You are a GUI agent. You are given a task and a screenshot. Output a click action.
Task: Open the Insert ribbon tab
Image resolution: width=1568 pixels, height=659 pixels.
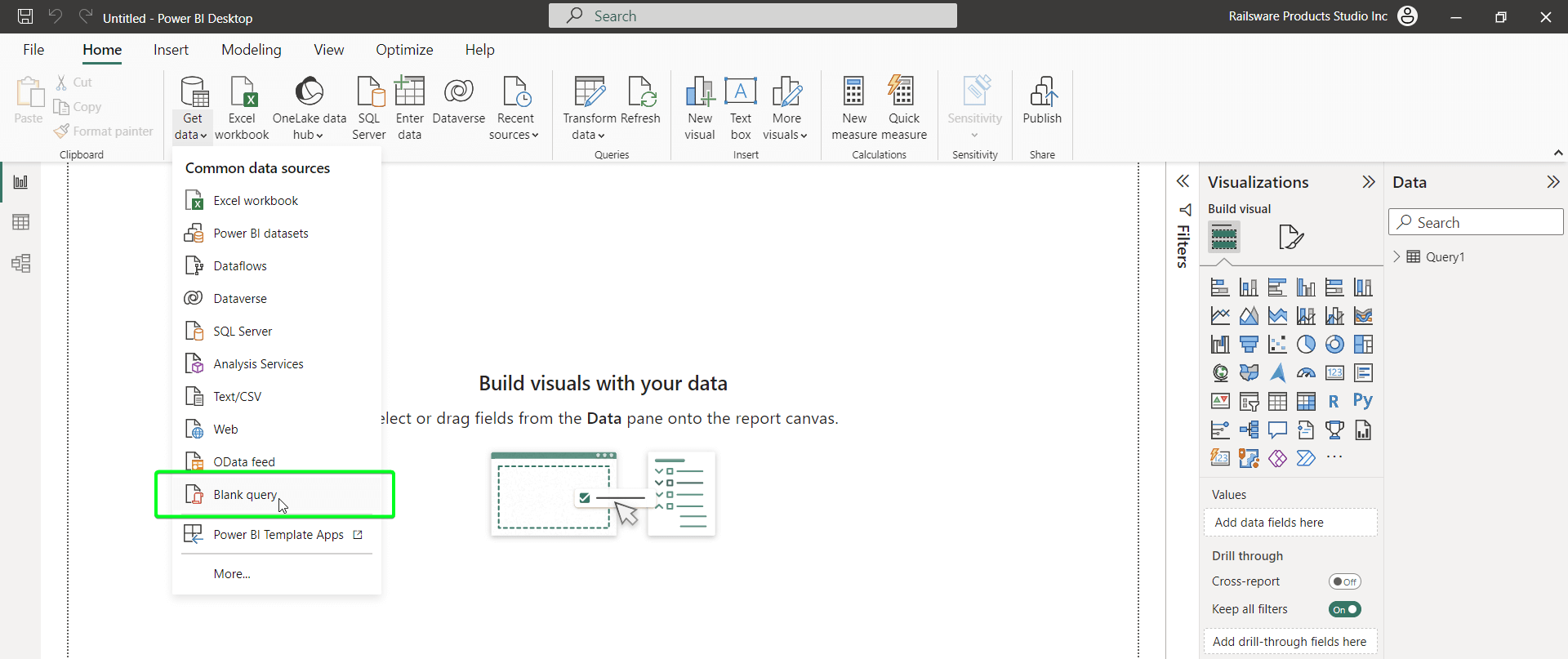pyautogui.click(x=171, y=50)
